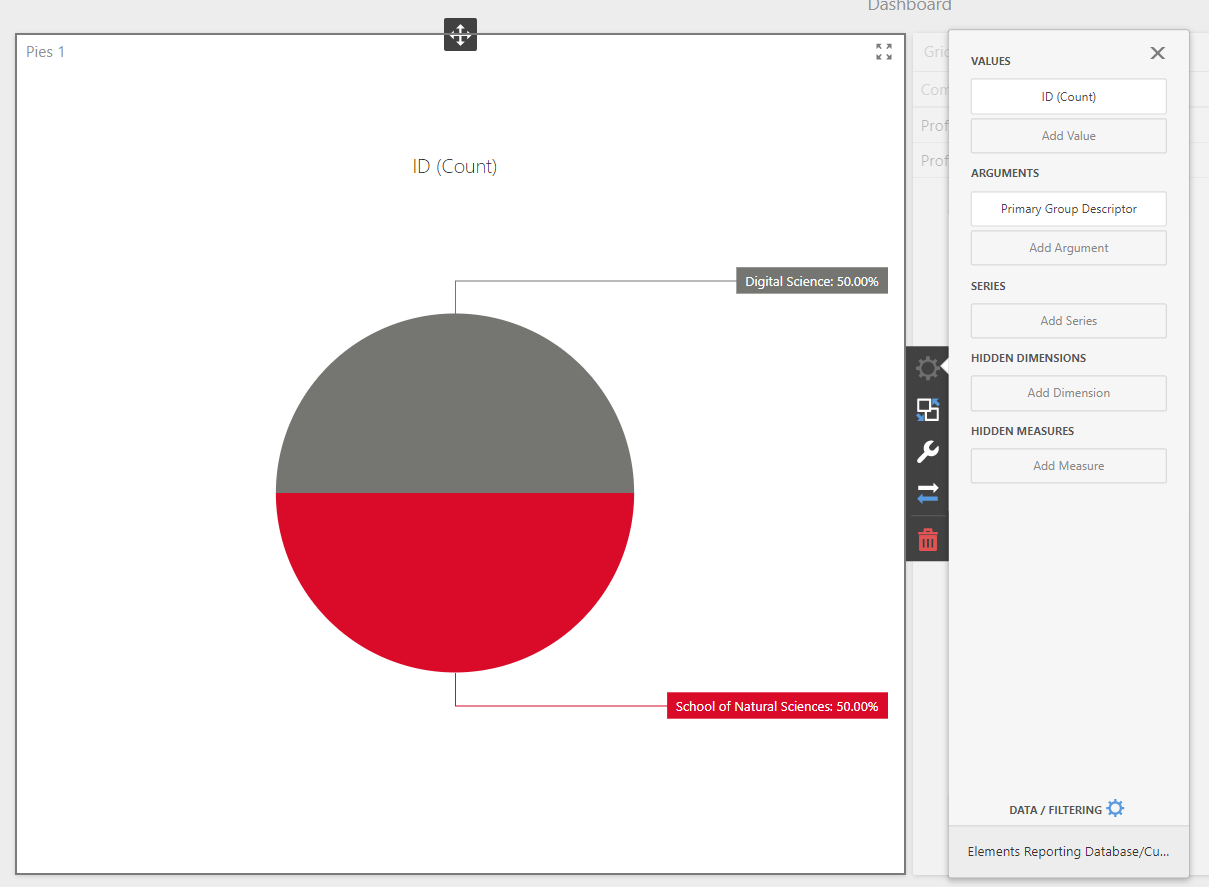Close the data bindings panel
This screenshot has height=887, width=1209.
[x=1157, y=54]
